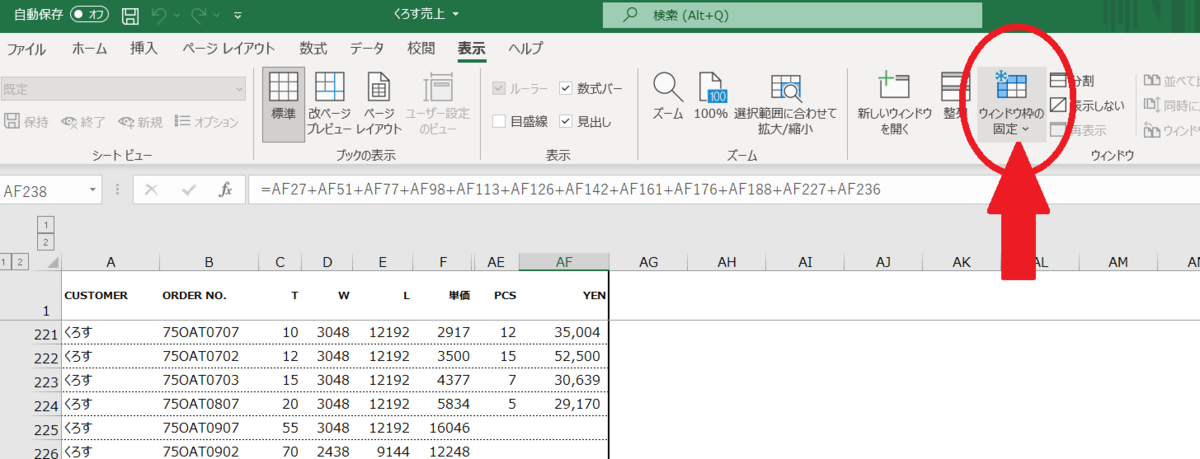Toggle the 自動保存 AutoSave switch
The image size is (1200, 459).
tap(90, 16)
